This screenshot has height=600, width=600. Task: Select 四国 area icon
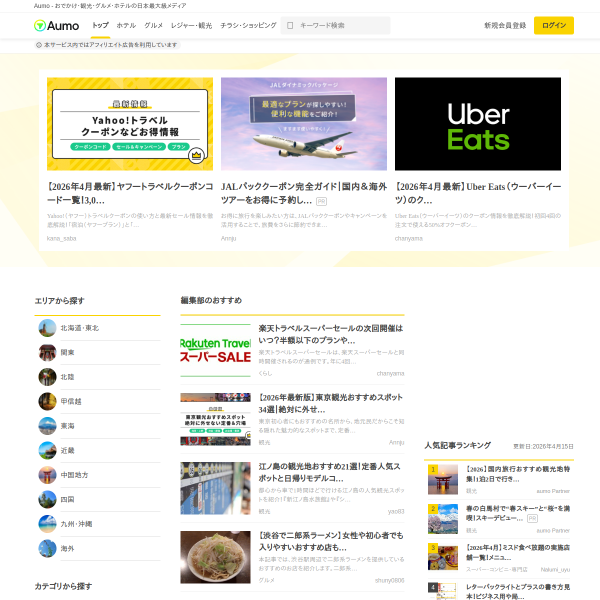coord(47,500)
